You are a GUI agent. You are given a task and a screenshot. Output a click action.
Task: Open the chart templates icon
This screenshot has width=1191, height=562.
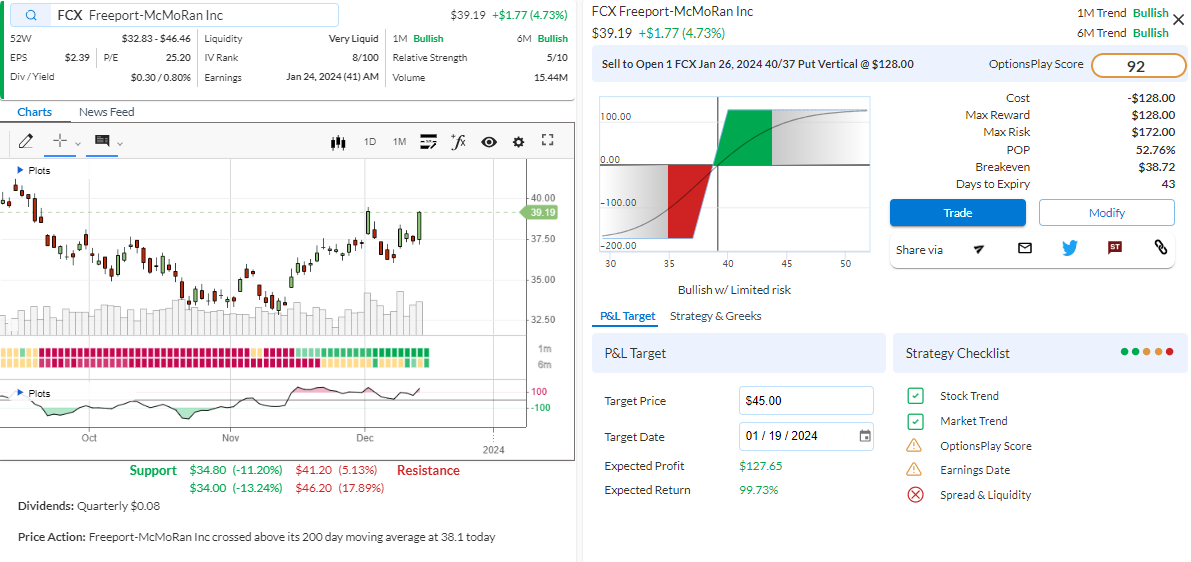428,141
